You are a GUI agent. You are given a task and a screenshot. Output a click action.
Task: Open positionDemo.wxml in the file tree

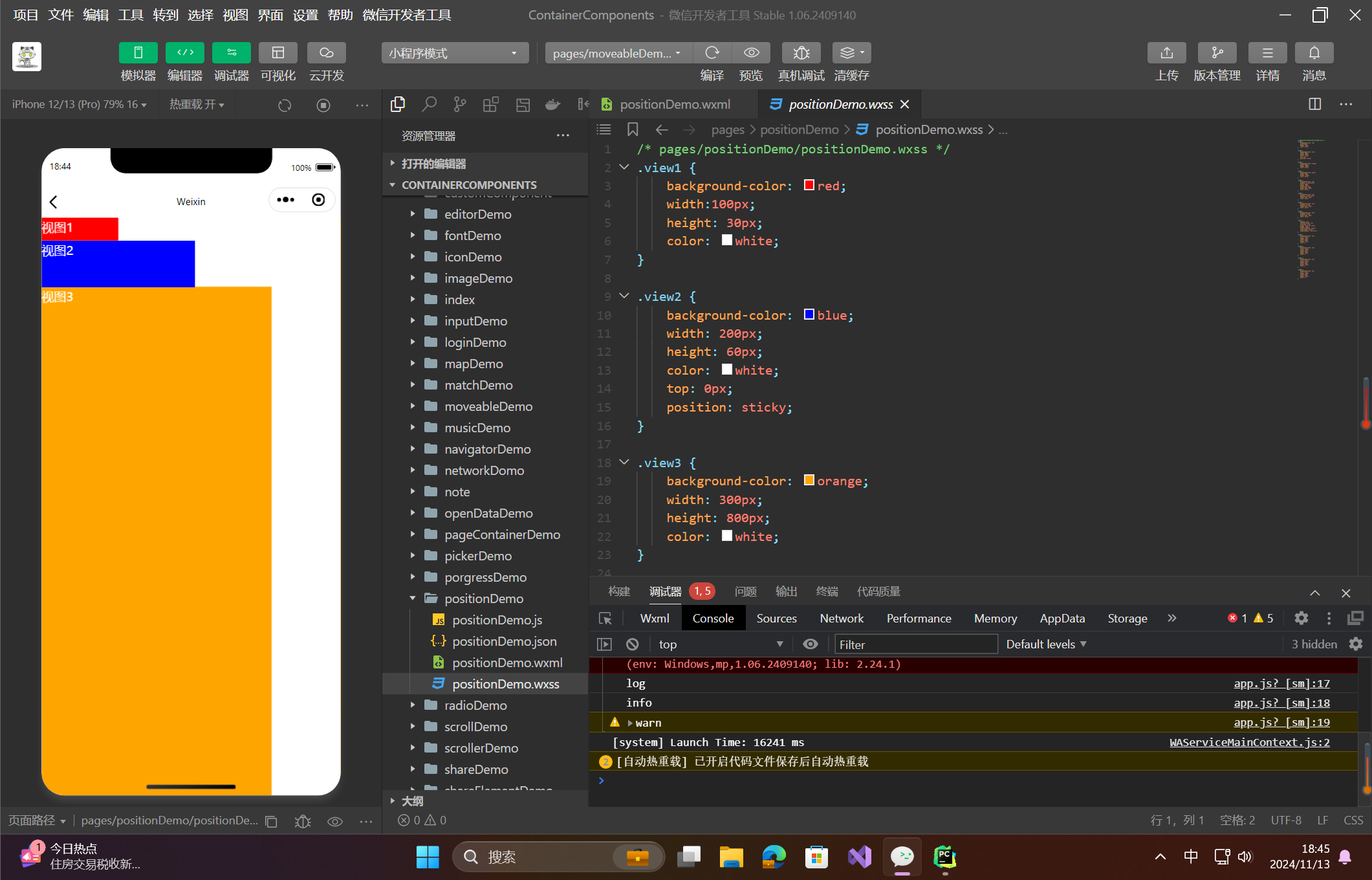[507, 663]
